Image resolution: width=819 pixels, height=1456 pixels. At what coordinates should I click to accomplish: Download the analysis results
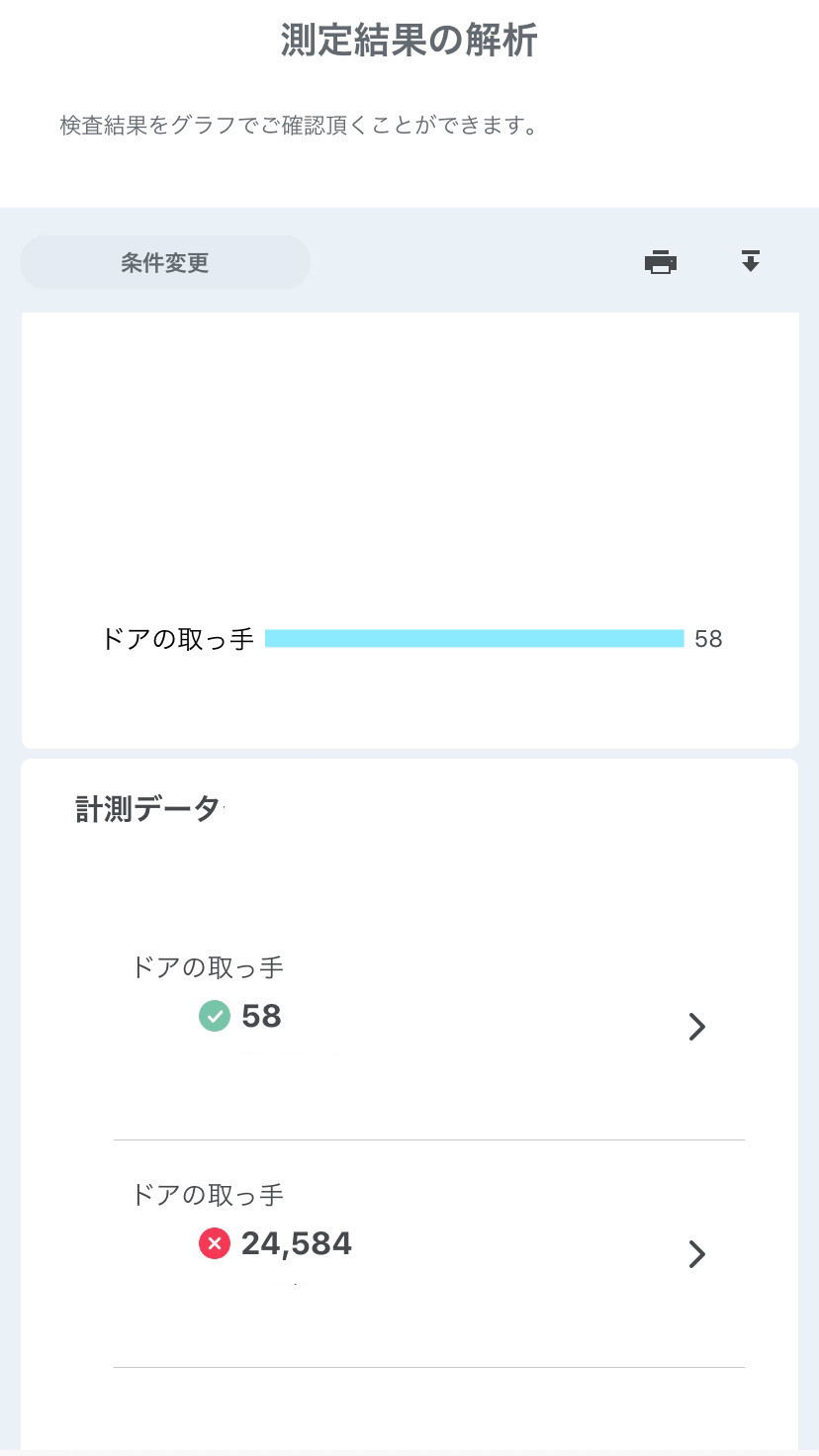[x=751, y=261]
